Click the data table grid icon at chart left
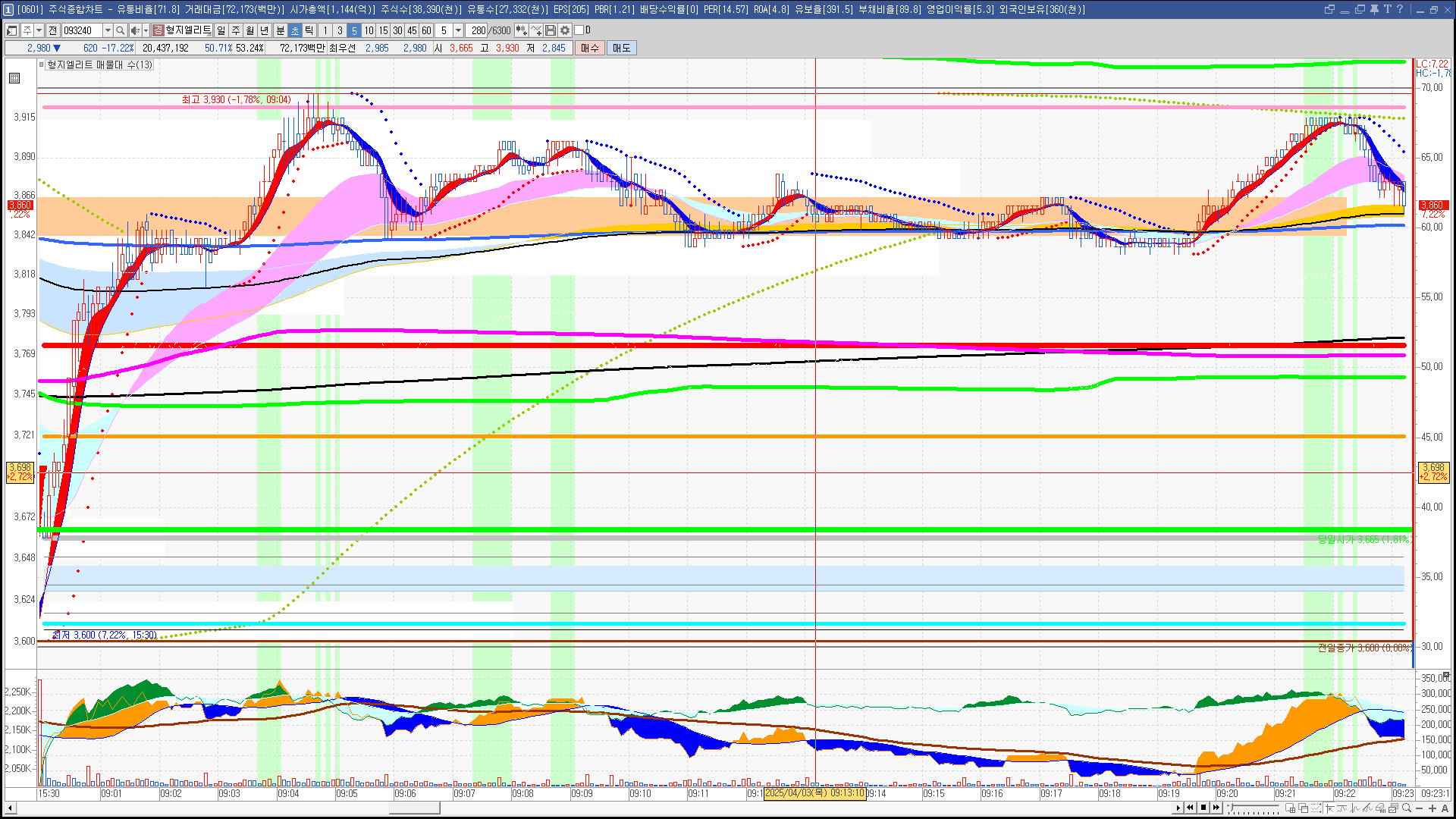 click(x=14, y=78)
